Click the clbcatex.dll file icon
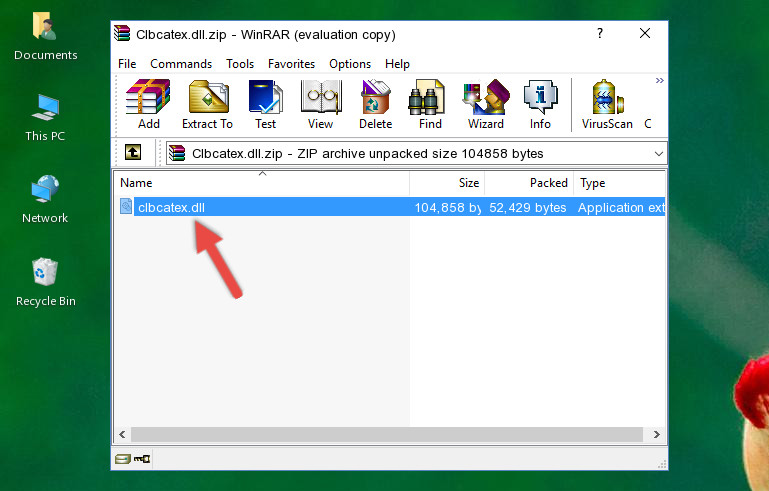The height and width of the screenshot is (491, 769). point(126,207)
